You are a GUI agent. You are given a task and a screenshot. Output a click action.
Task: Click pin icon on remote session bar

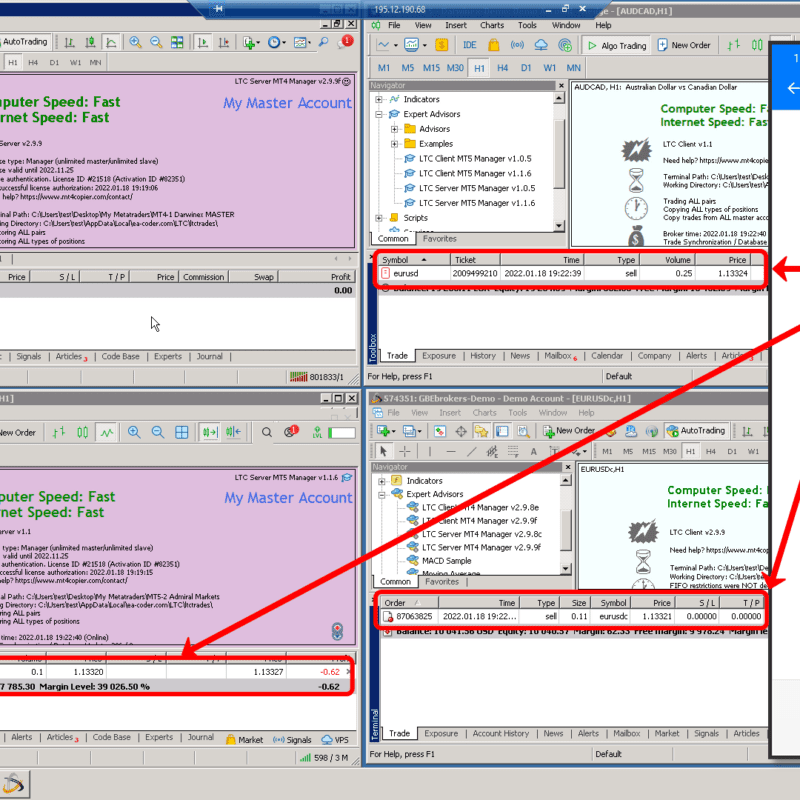[x=218, y=9]
